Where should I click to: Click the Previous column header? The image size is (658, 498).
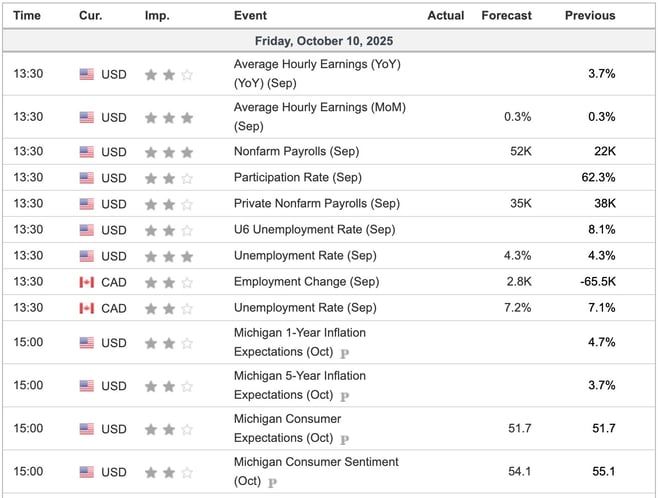pos(590,15)
